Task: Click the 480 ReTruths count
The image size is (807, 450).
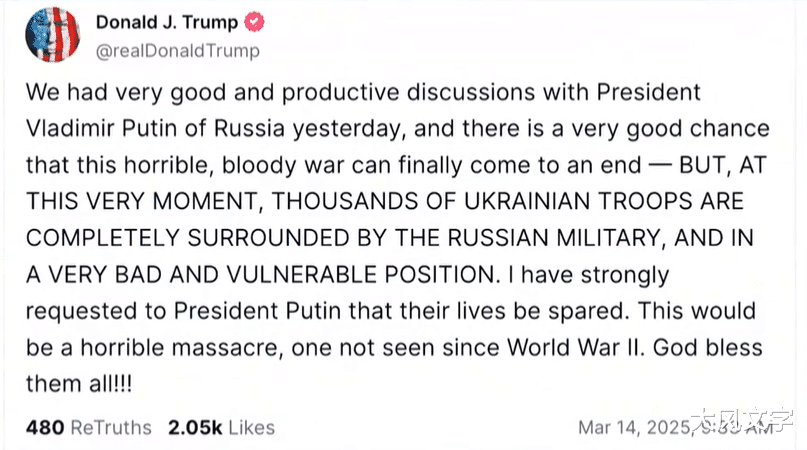Action: pos(88,427)
